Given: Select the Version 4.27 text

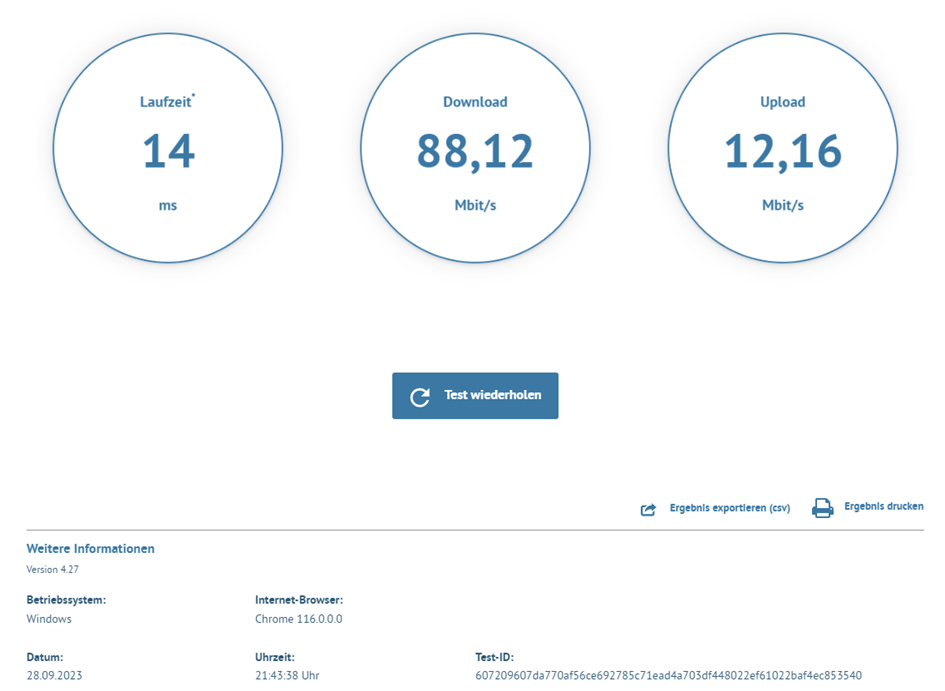Looking at the screenshot, I should [52, 569].
